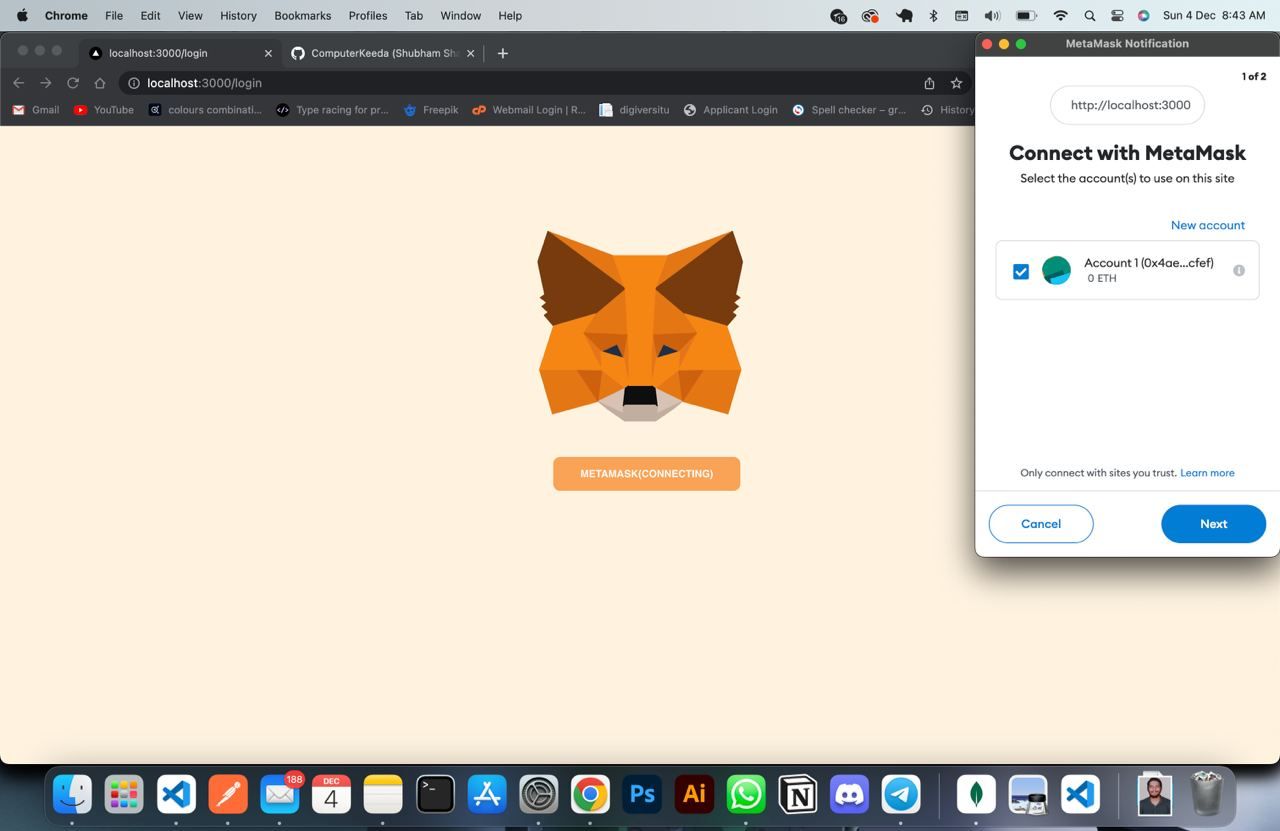Close the ComputerKeeda GitHub tab

tap(471, 53)
